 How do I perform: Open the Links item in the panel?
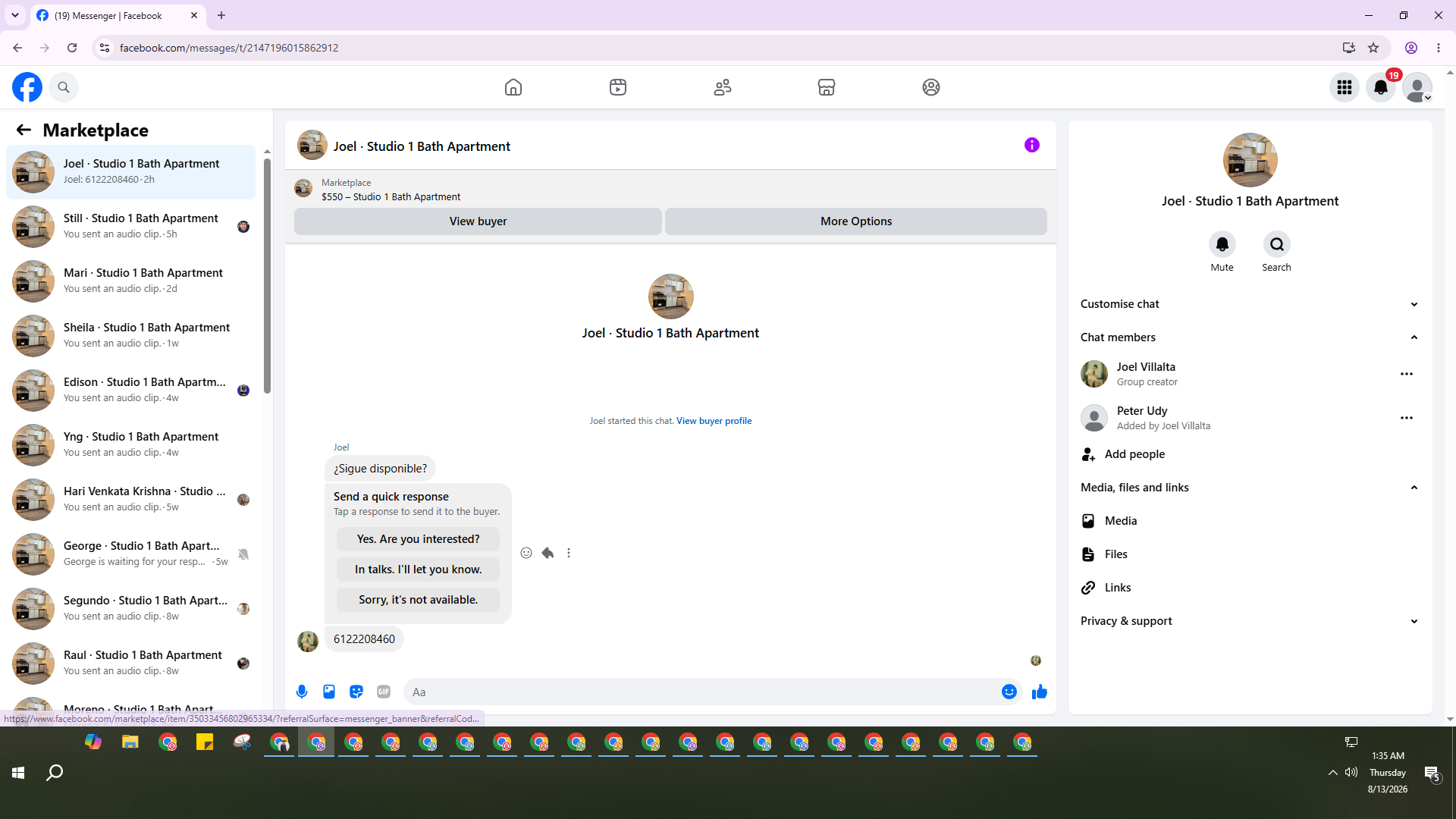click(x=1250, y=588)
